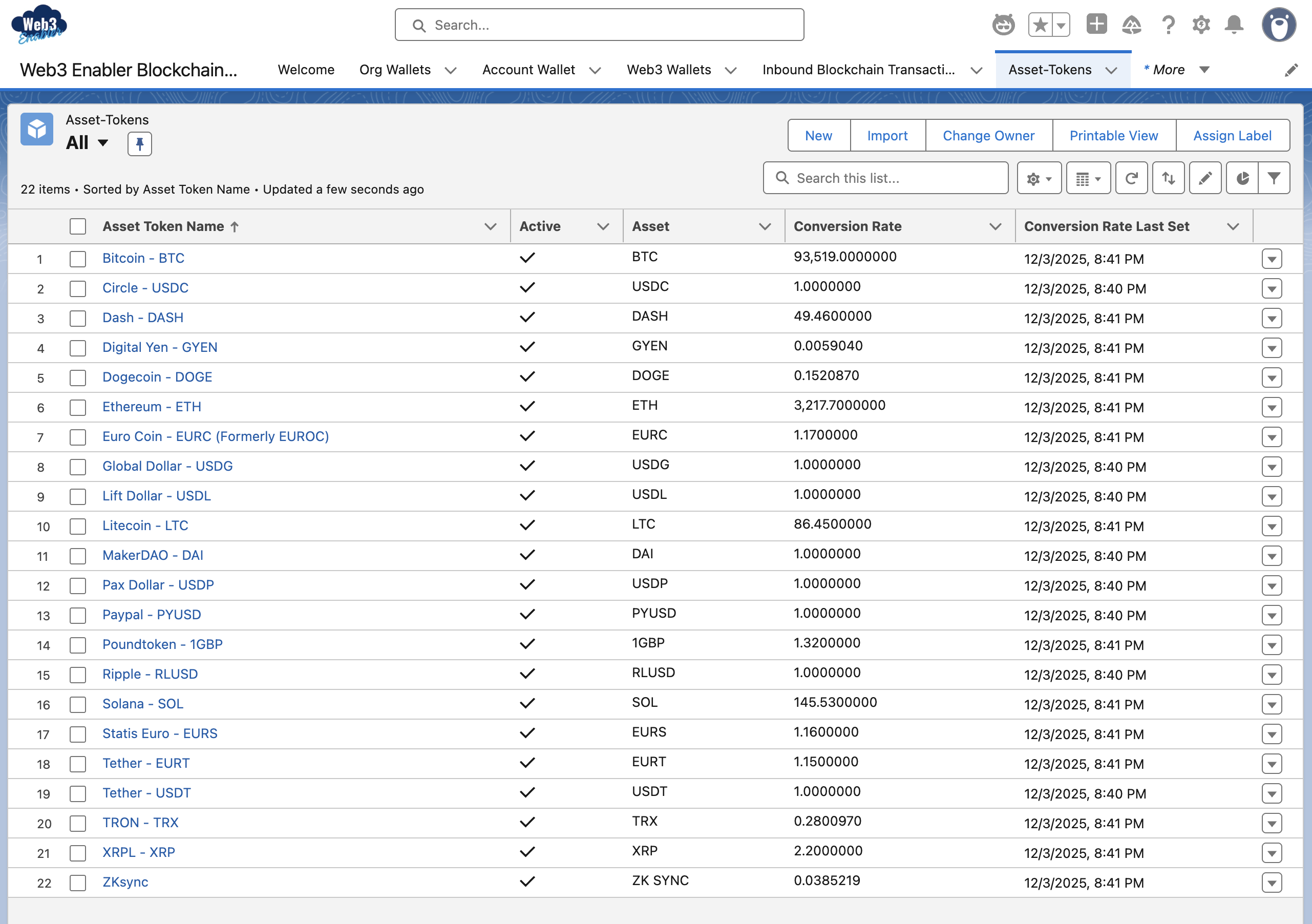The image size is (1312, 924).
Task: Open the row actions menu for Ethereum - ETH
Action: (x=1272, y=407)
